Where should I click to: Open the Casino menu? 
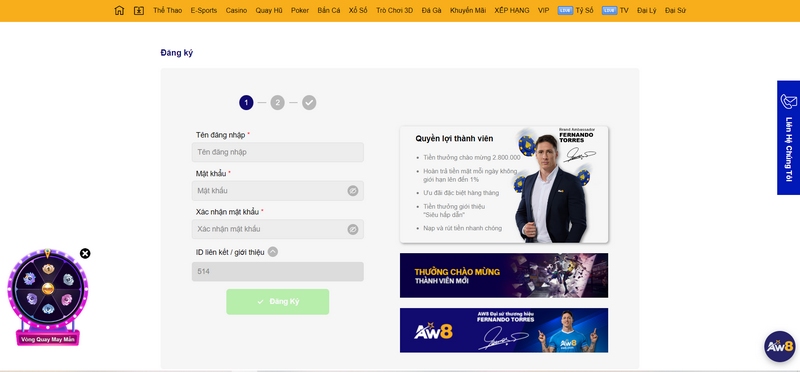pos(236,10)
